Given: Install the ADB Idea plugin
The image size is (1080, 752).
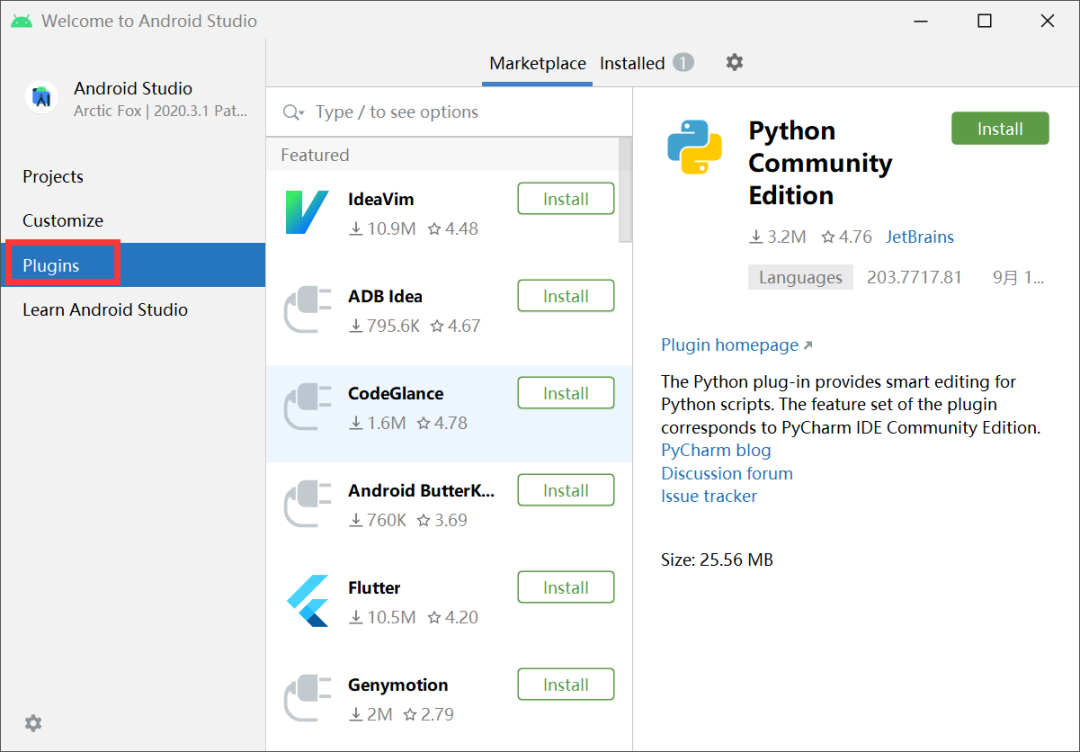Looking at the screenshot, I should point(565,296).
